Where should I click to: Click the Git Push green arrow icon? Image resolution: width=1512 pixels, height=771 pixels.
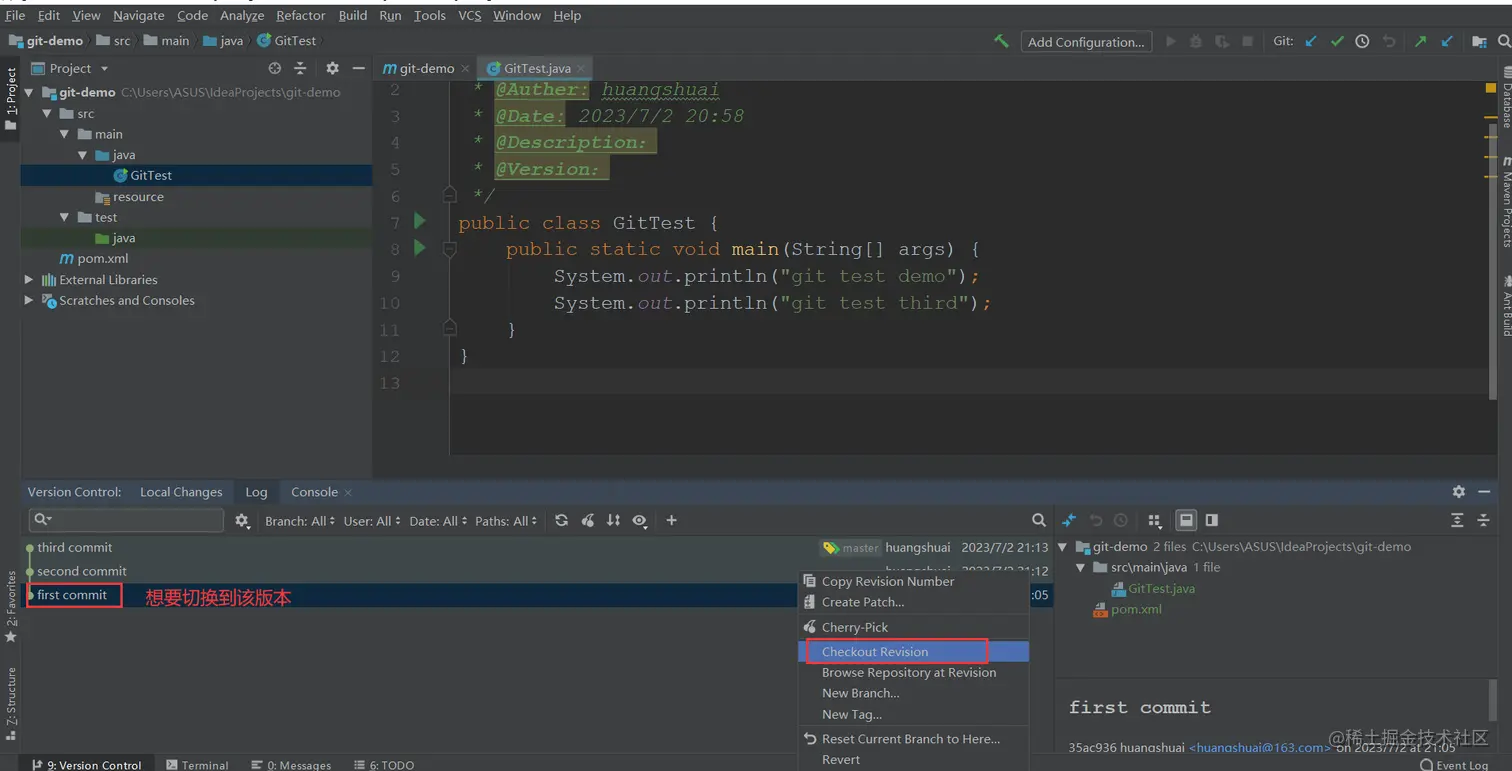pyautogui.click(x=1420, y=41)
